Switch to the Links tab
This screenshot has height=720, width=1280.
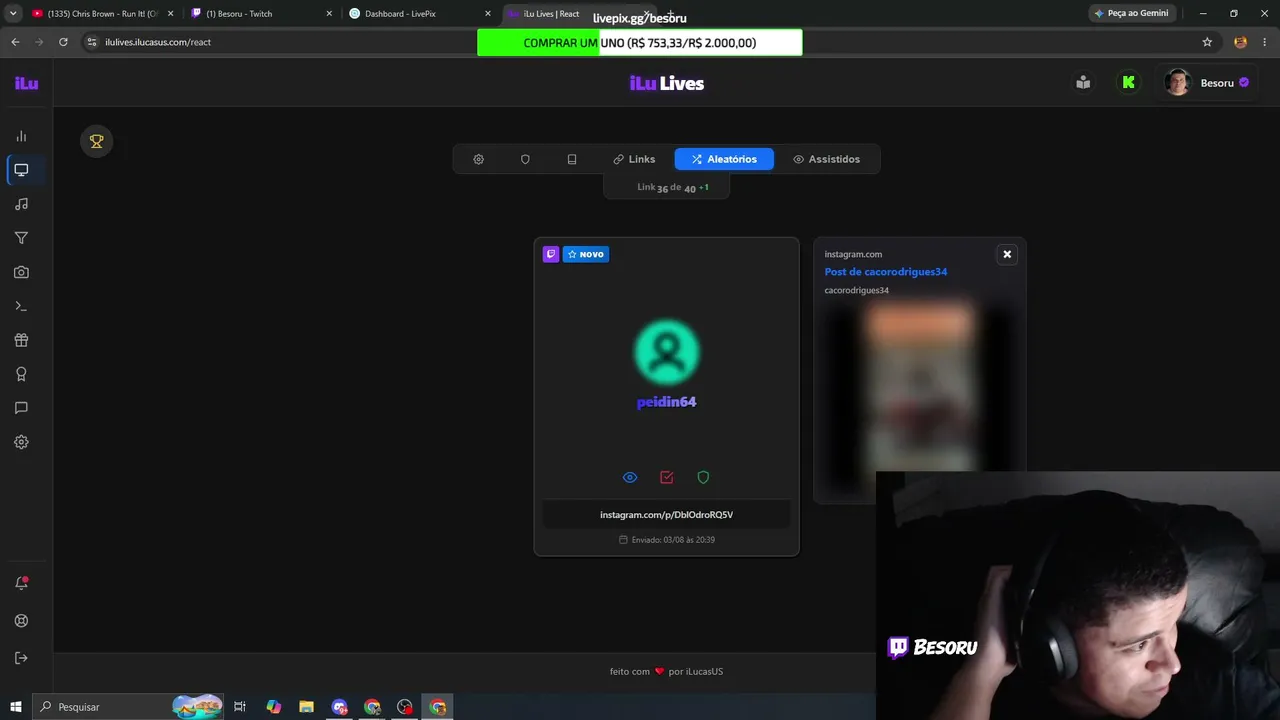(x=634, y=159)
